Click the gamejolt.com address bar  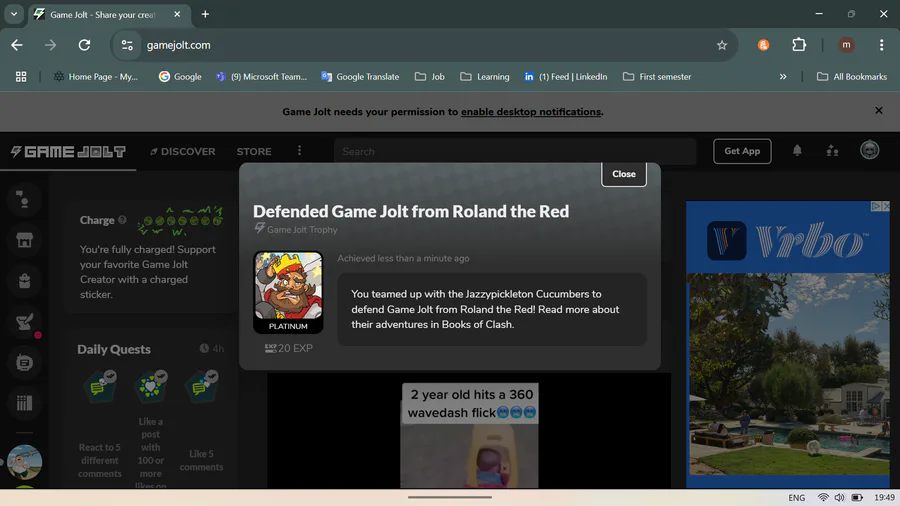tap(425, 45)
